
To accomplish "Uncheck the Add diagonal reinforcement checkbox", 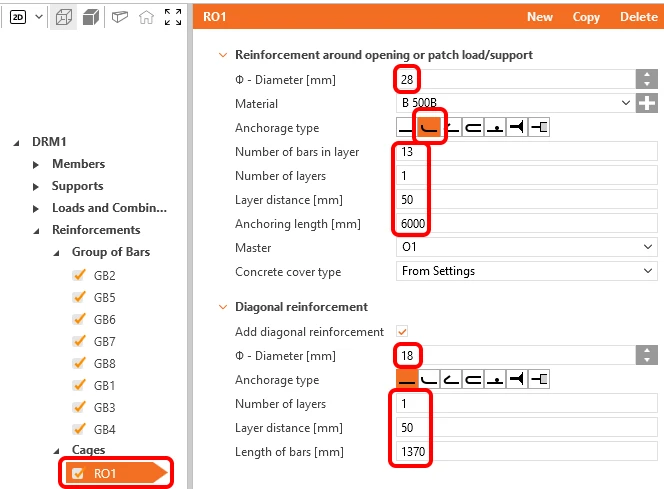I will click(x=402, y=332).
